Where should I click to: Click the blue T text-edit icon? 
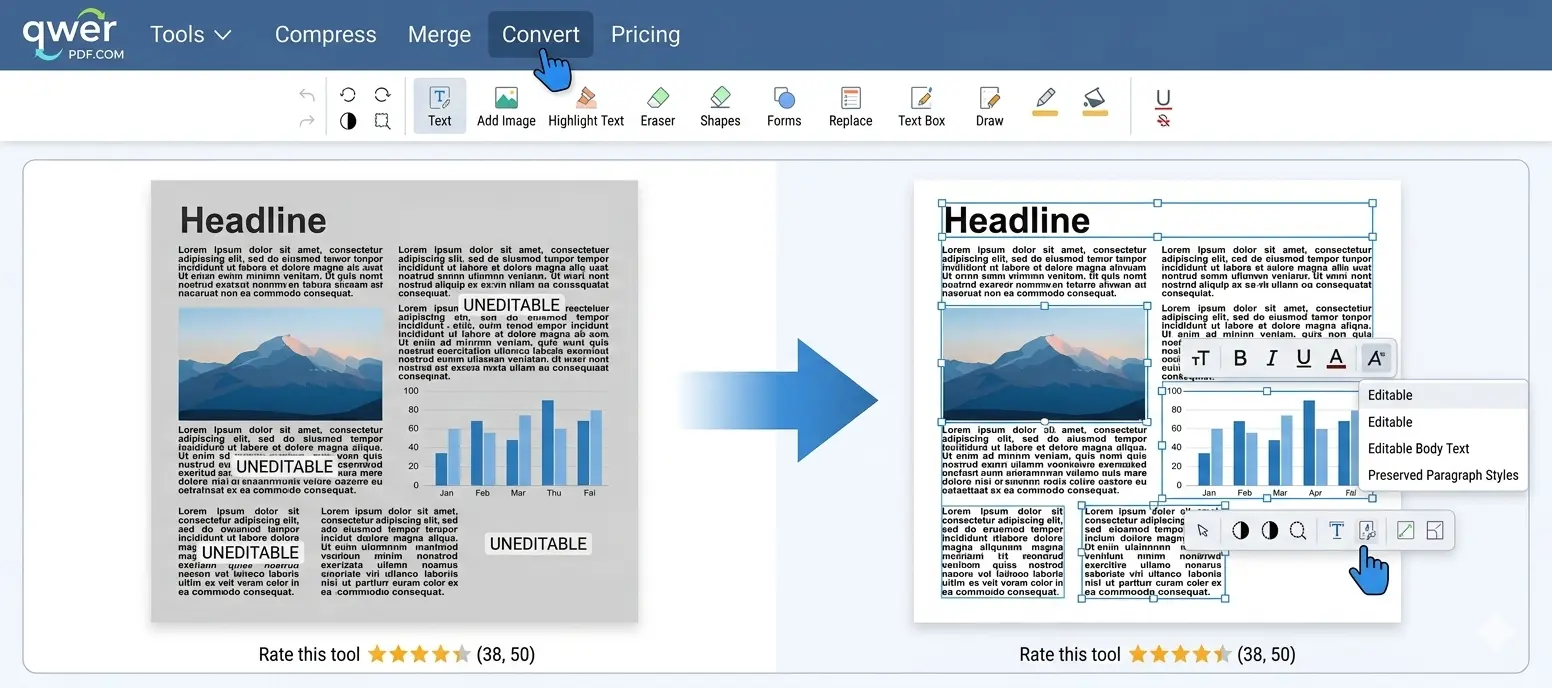(1336, 531)
